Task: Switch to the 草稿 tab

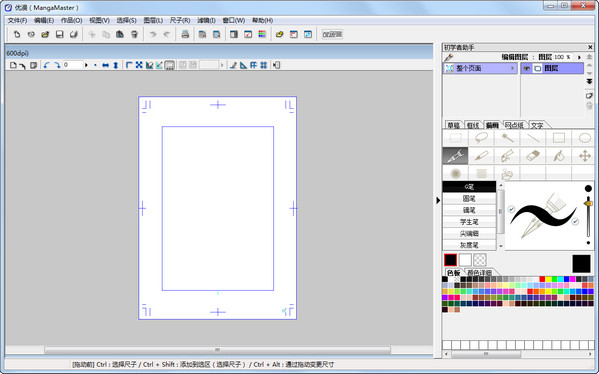Action: click(x=453, y=125)
